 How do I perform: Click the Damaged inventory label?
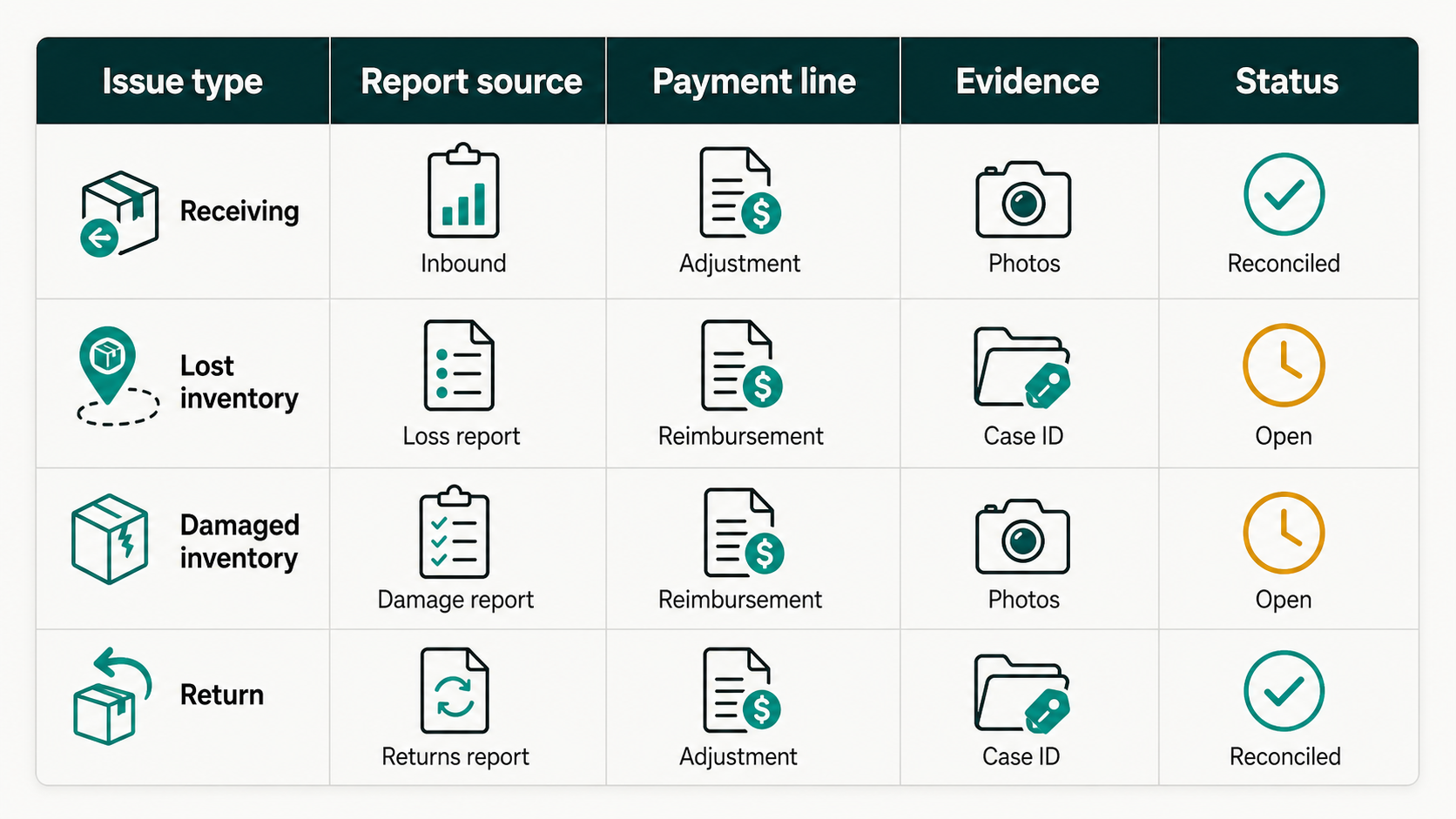pos(239,541)
